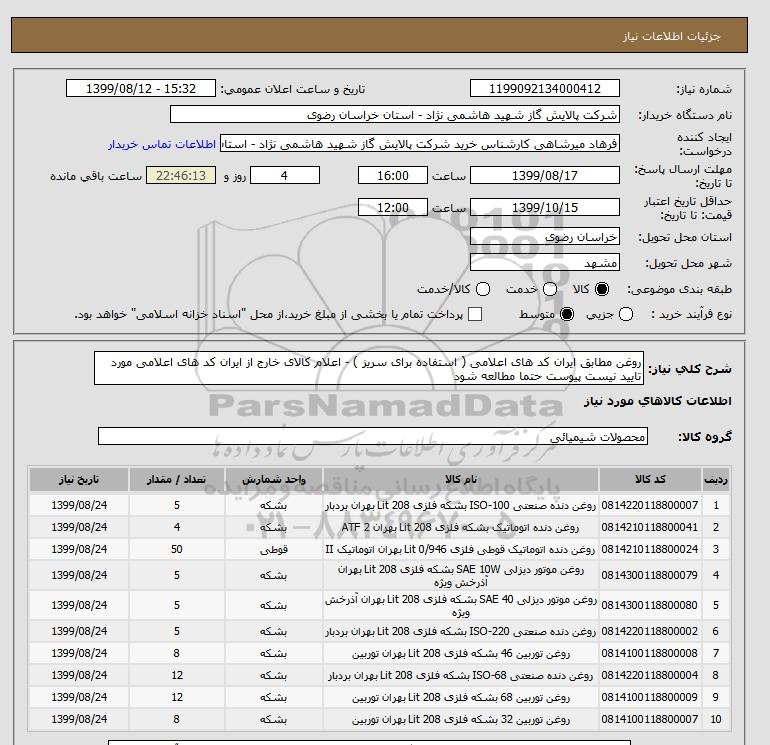Click the remaining time counter 22:46:13
Viewport: 770px width, 745px height.
click(x=181, y=175)
